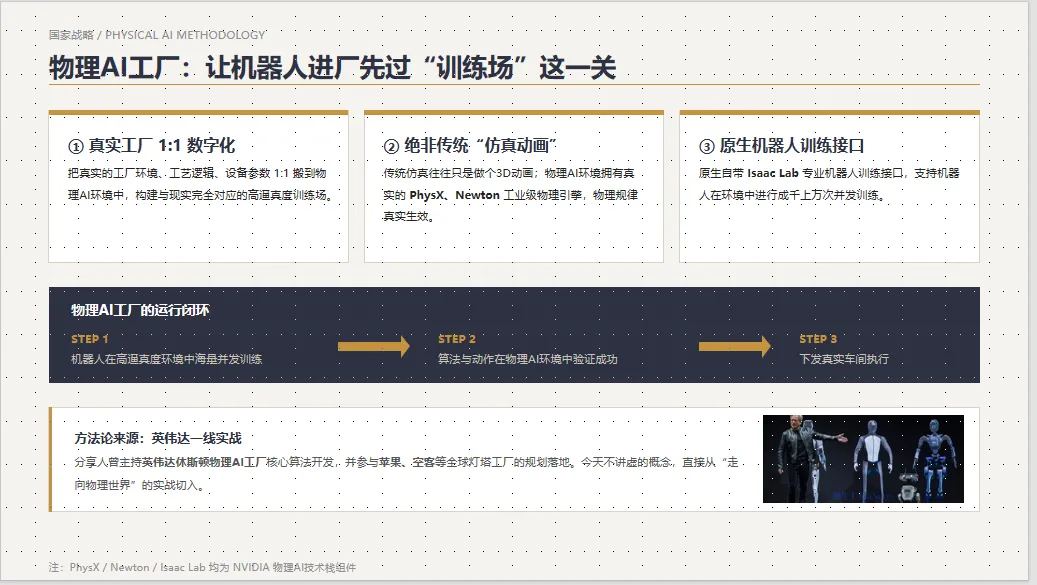
Task: Click the heading '③ 原生机器人训练接口'
Action: [782, 145]
